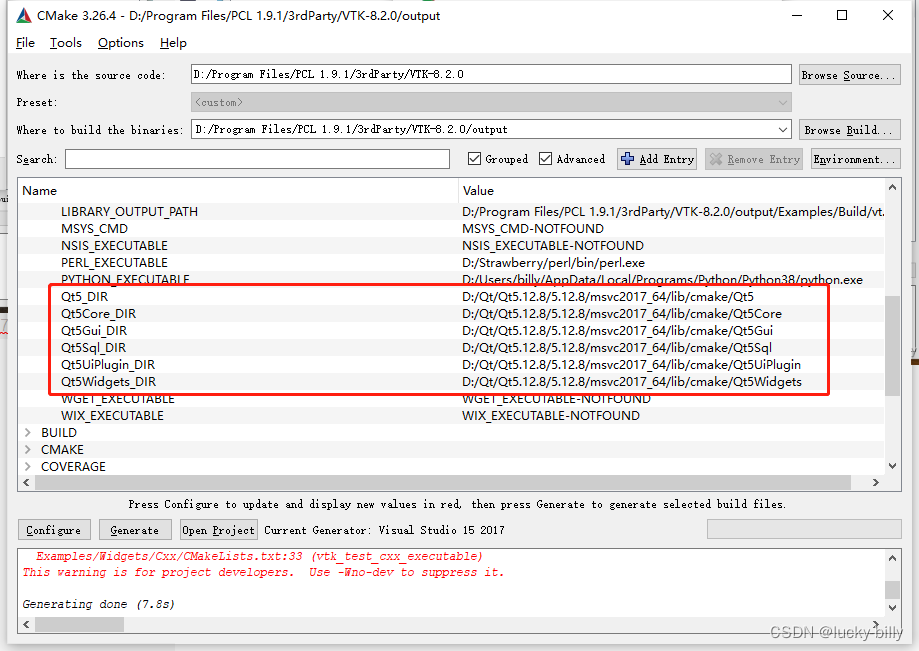Open the Options menu

point(121,43)
